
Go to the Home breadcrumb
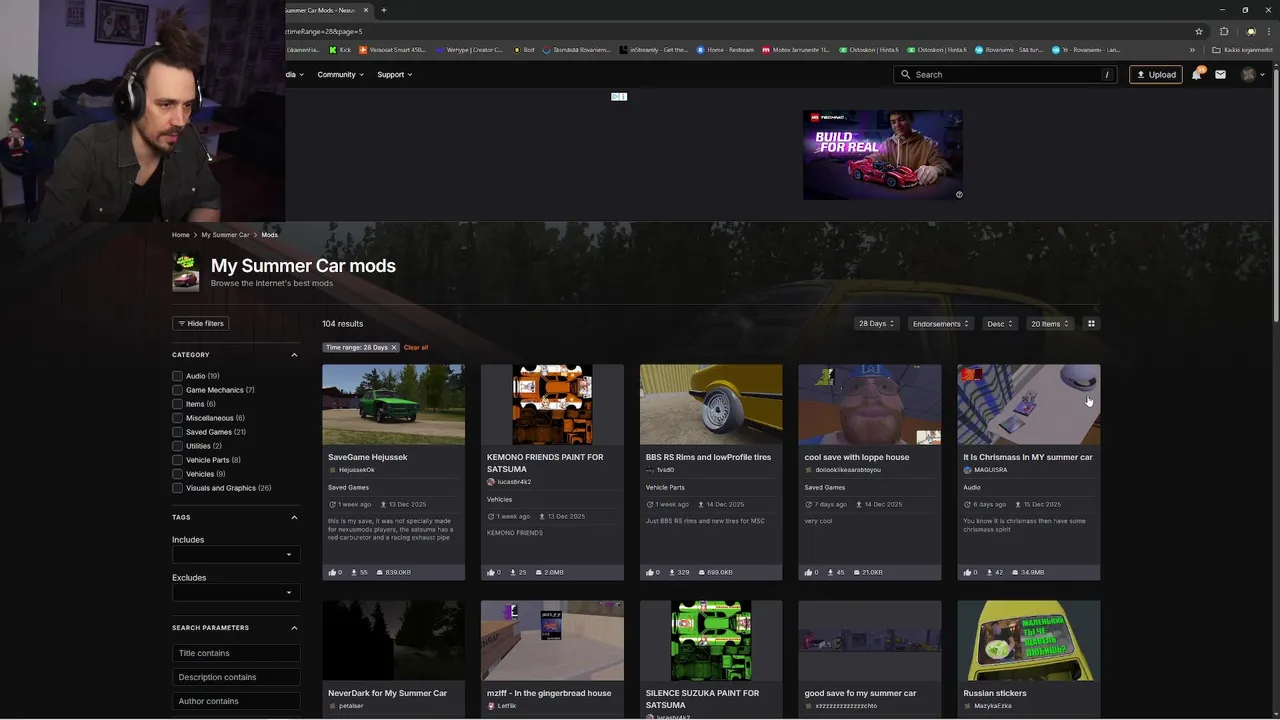[x=180, y=235]
